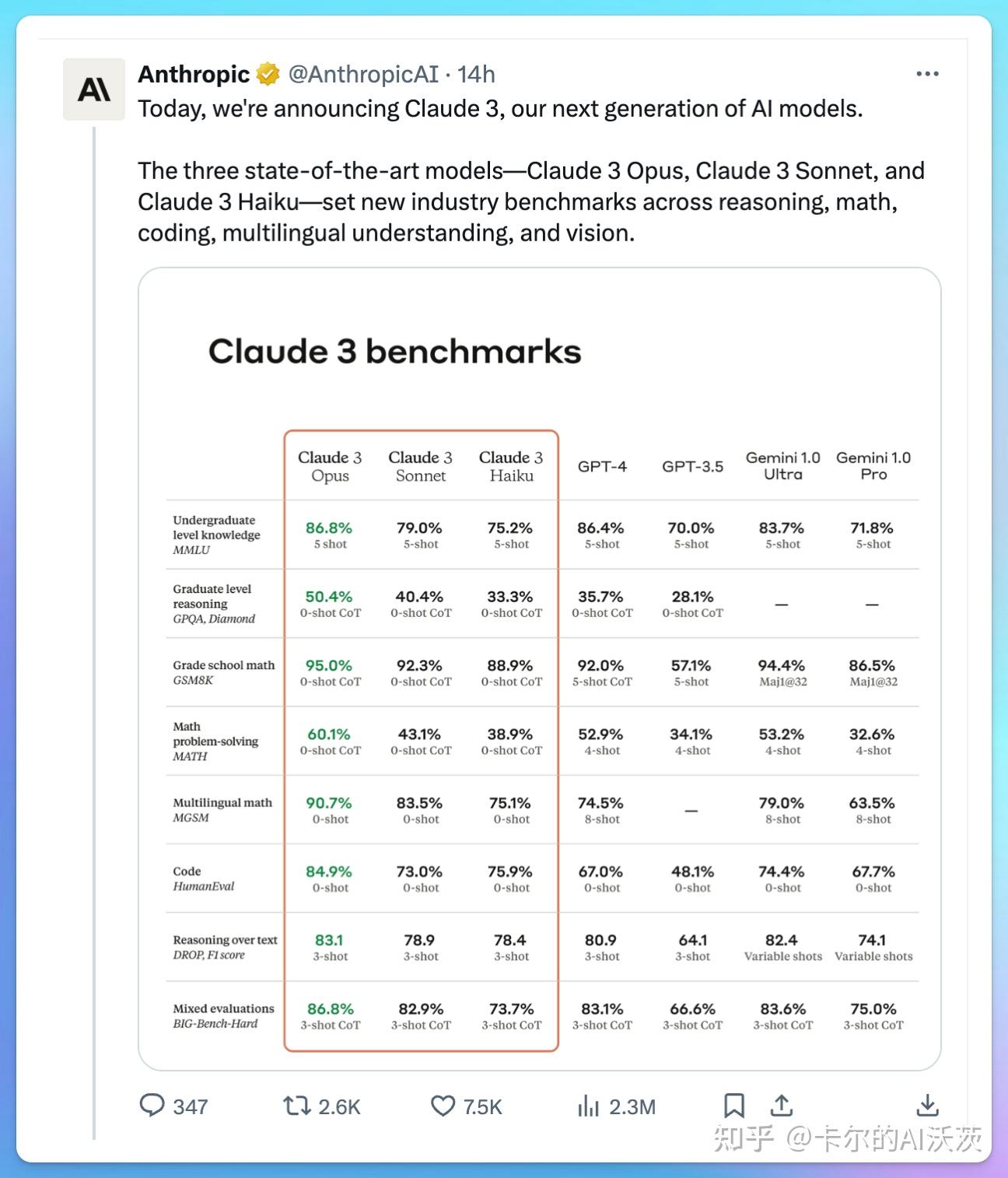The width and height of the screenshot is (1008, 1178).
Task: Open the view analytics bar-chart icon
Action: pos(588,1106)
